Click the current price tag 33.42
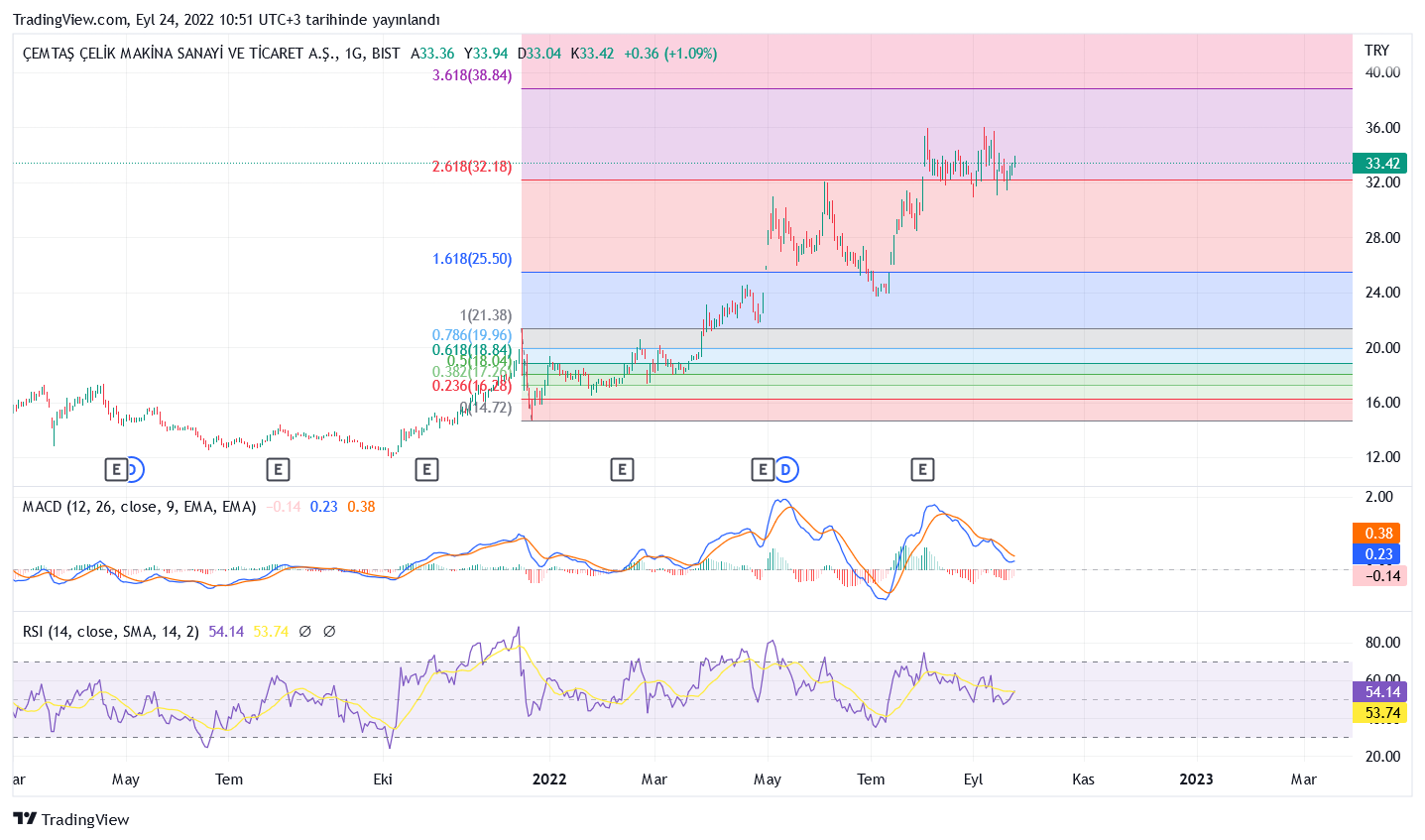The image size is (1425, 840). [x=1380, y=164]
